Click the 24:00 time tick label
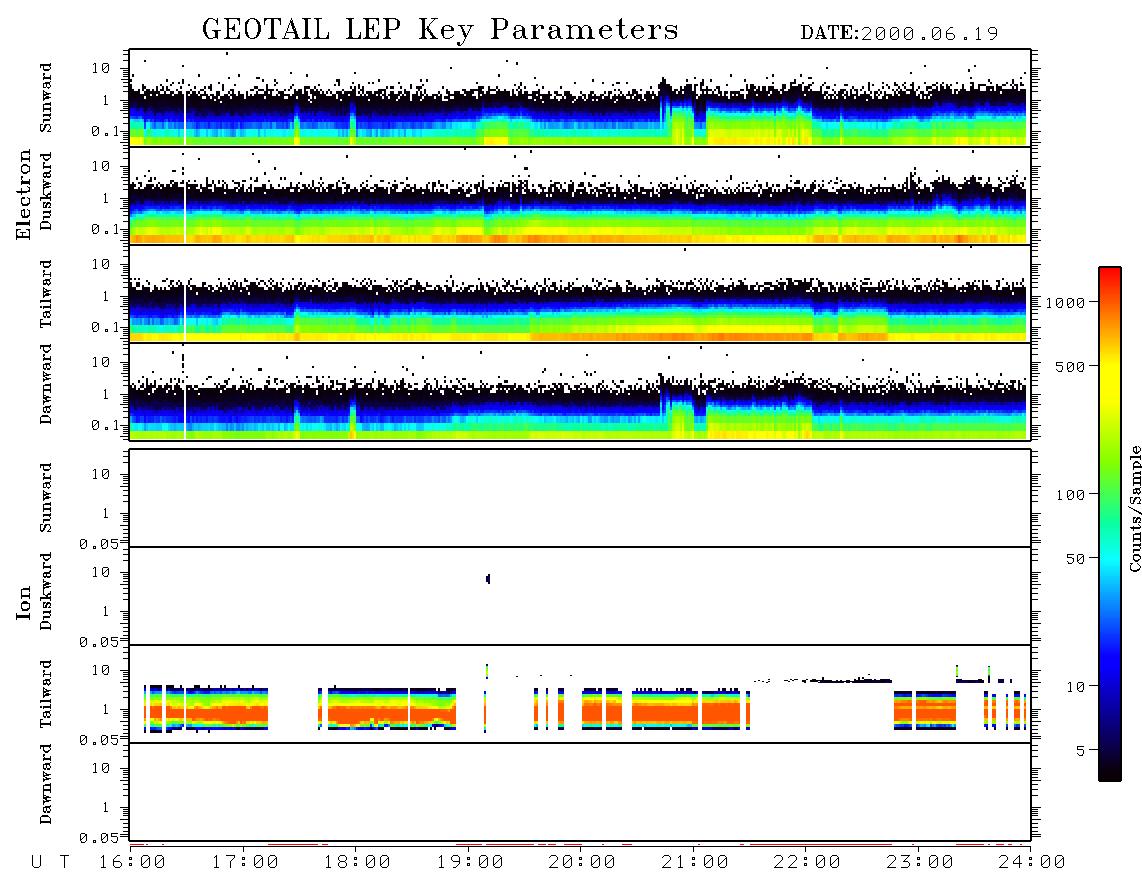Viewport: 1142px width, 880px height. coord(1033,862)
